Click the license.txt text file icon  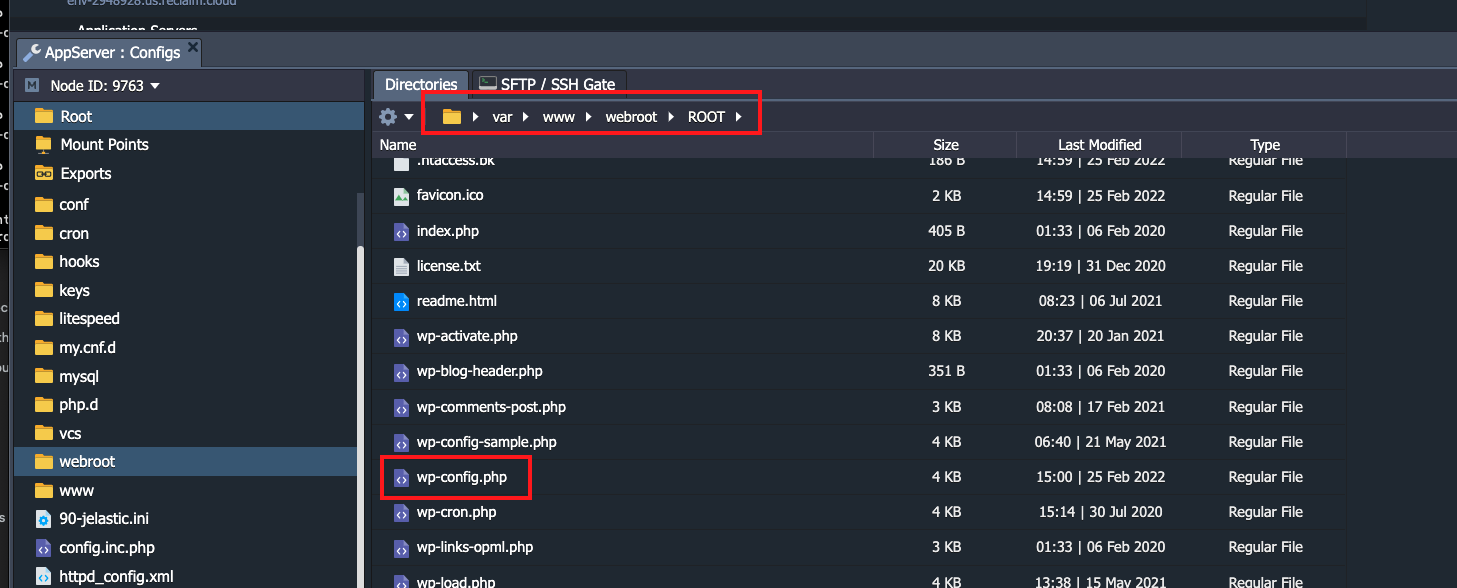click(401, 266)
